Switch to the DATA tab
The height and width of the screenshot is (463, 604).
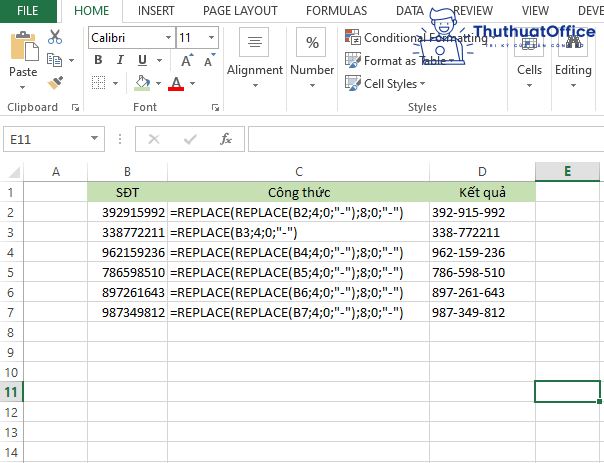click(409, 10)
